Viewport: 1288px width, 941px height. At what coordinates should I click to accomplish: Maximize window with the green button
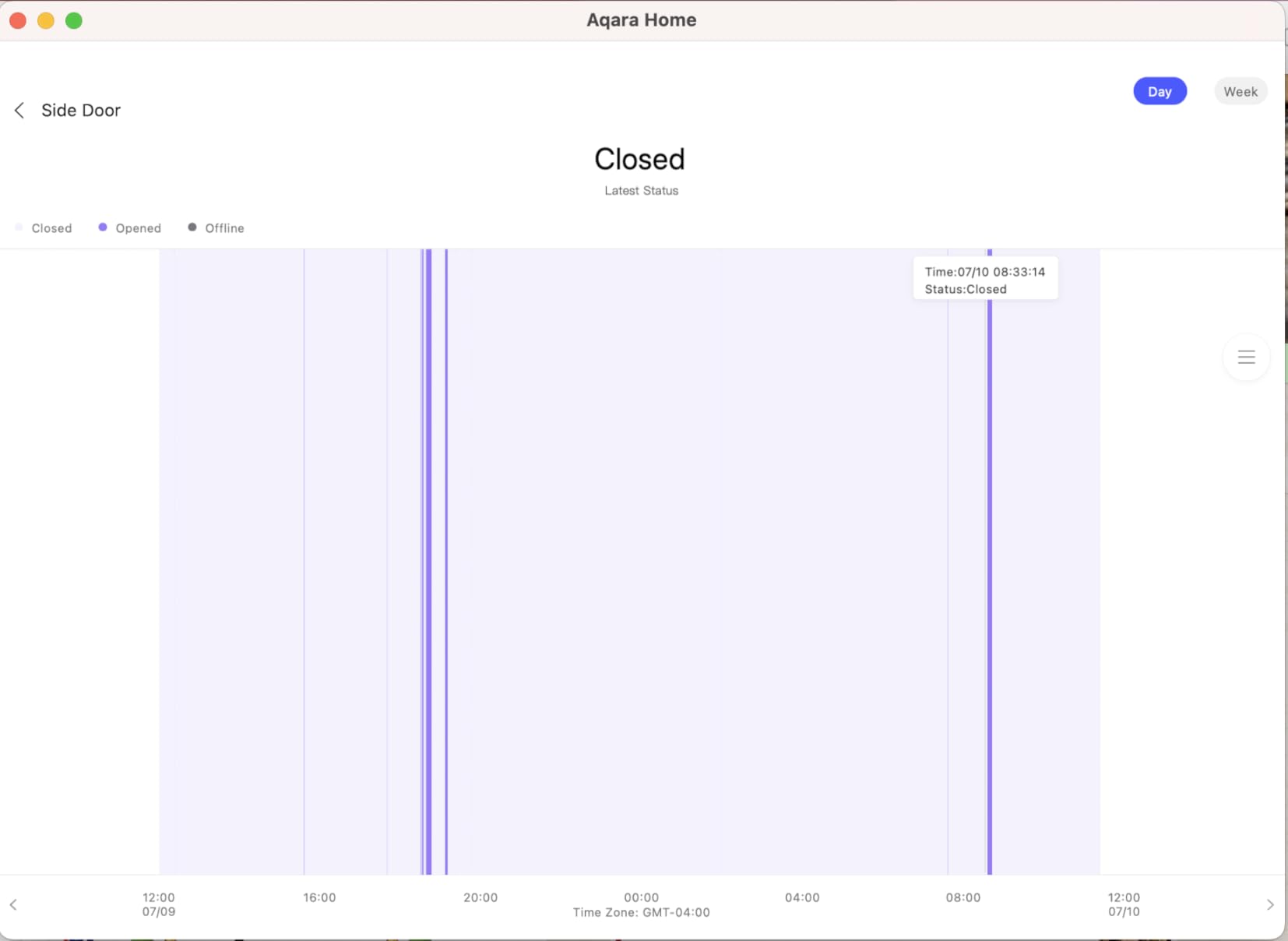tap(74, 21)
